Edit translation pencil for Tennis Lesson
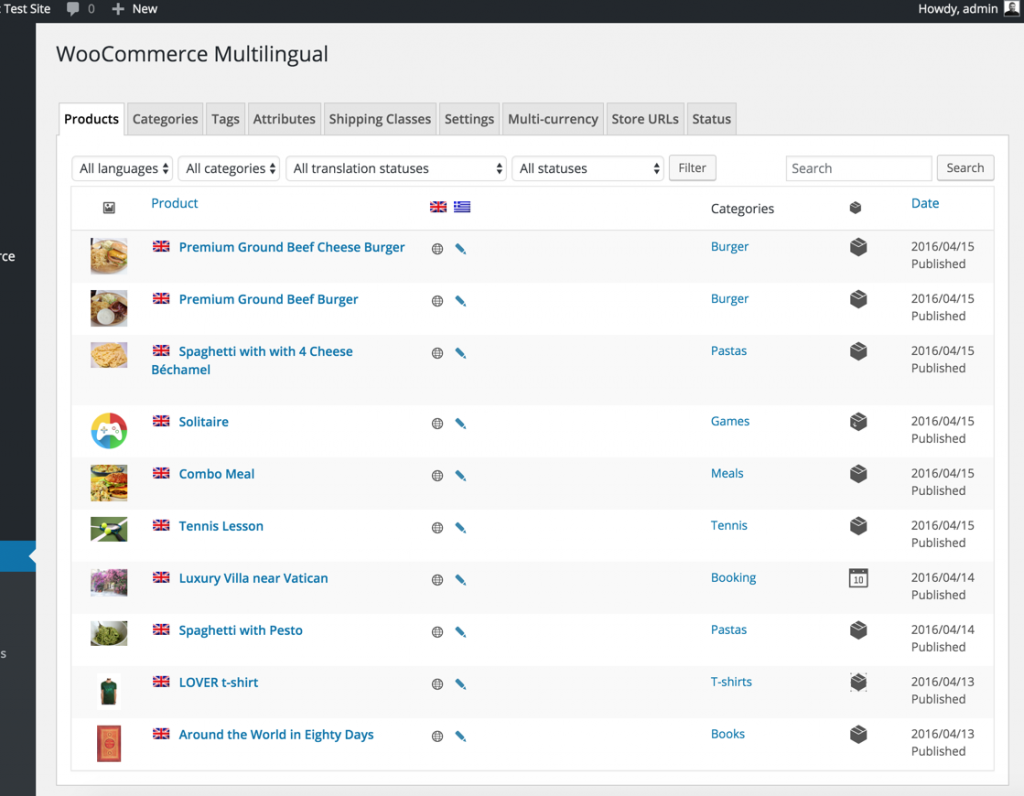1024x796 pixels. [460, 528]
